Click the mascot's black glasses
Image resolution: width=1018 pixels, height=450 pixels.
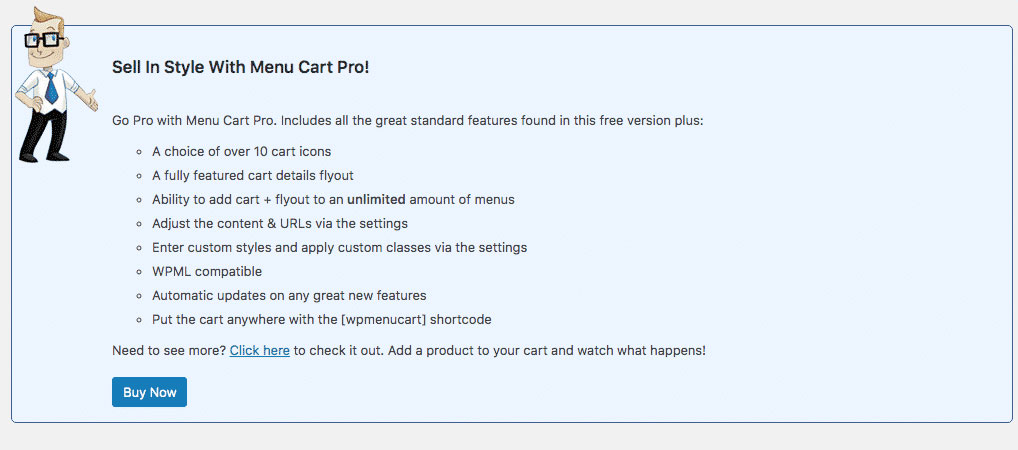[x=44, y=41]
